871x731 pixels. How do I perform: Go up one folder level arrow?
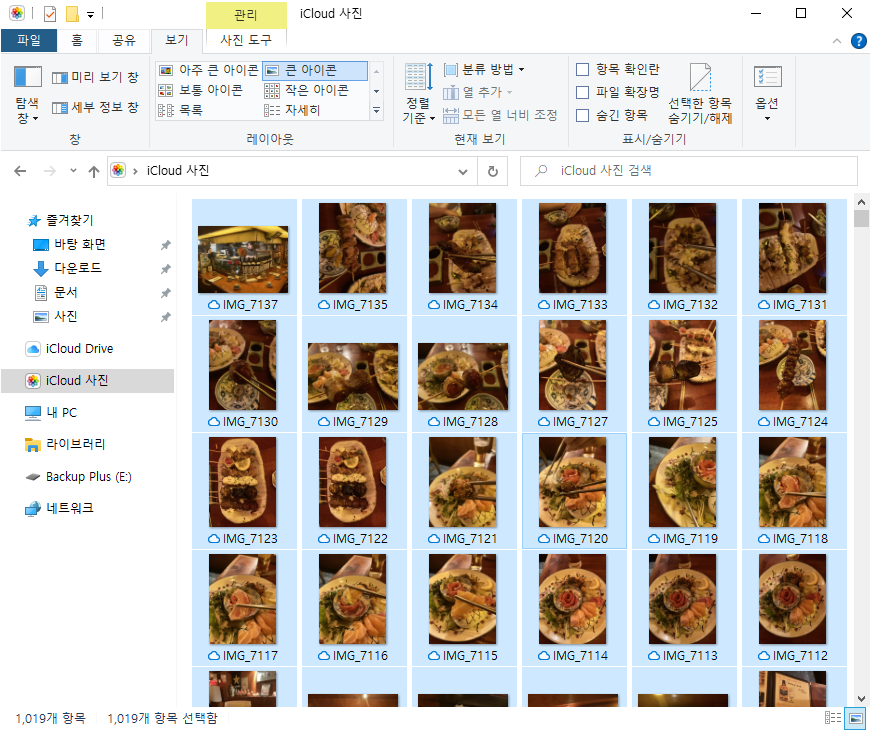[x=93, y=172]
